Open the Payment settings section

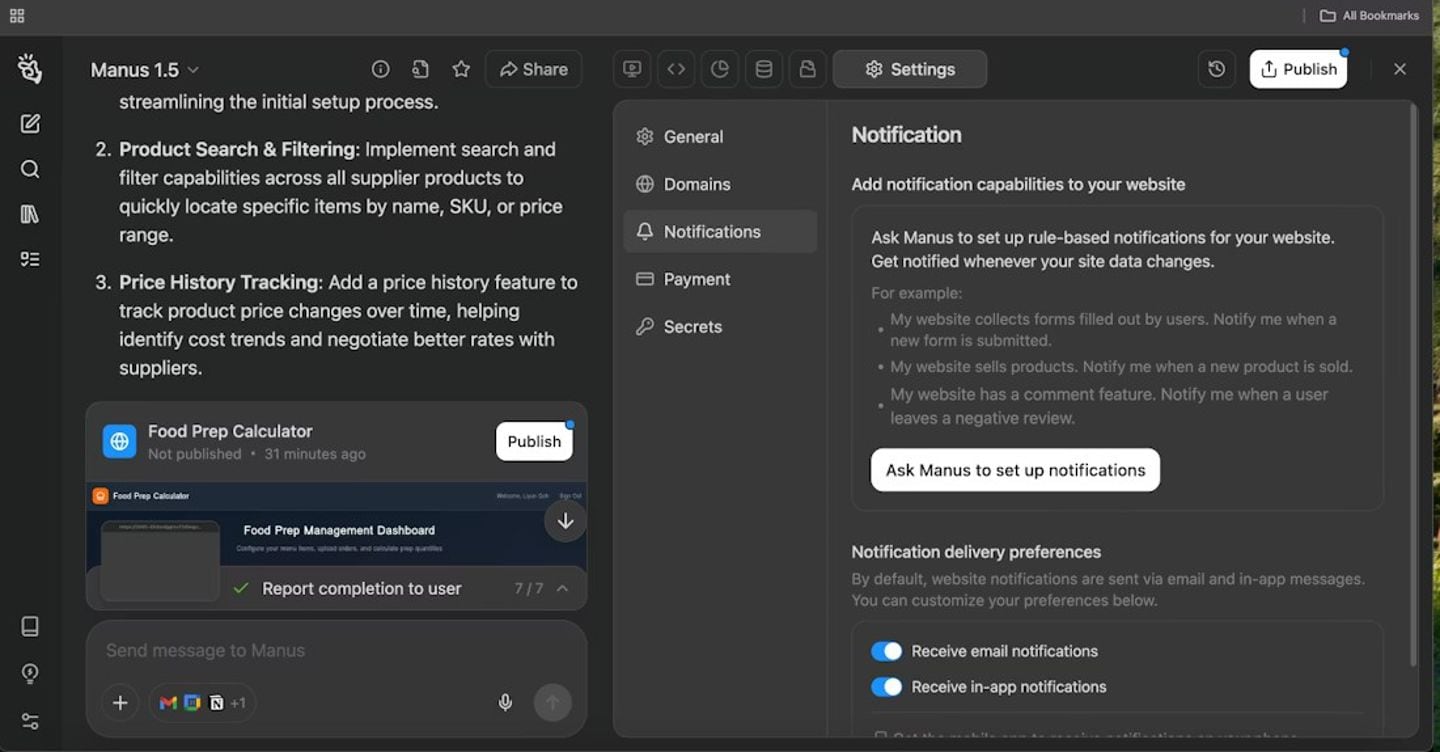(696, 279)
